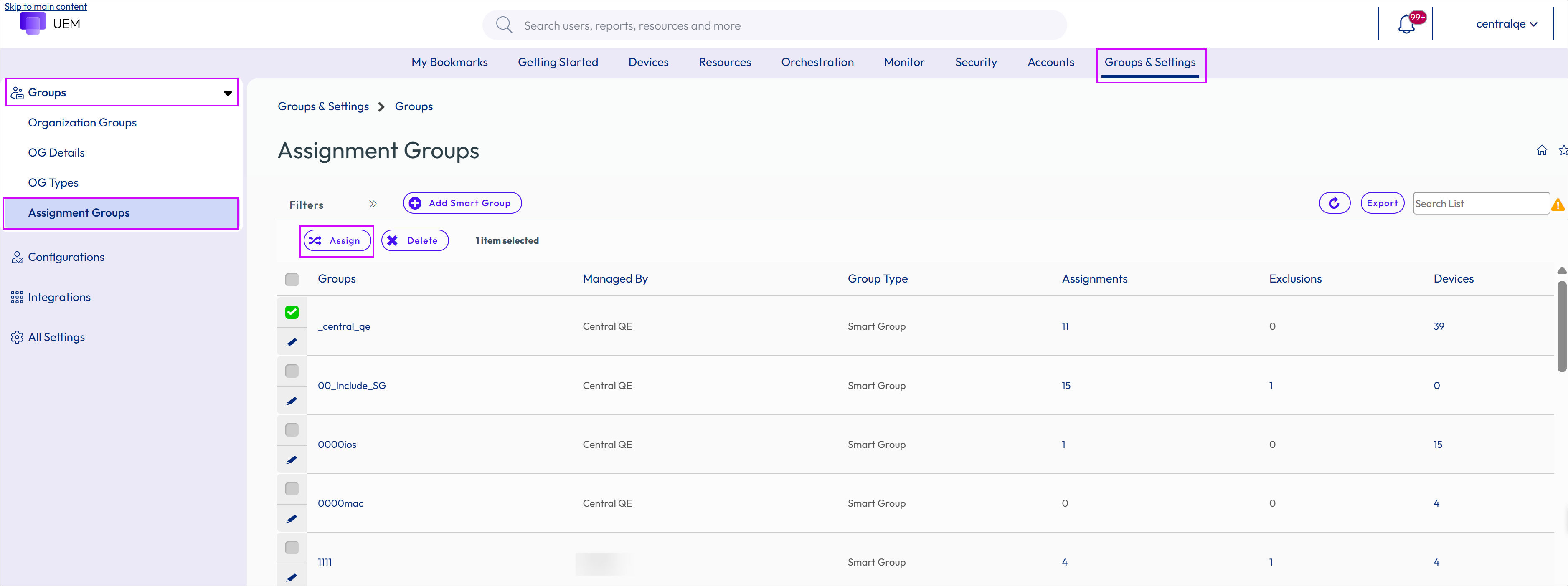Click the X icon in Delete button

[393, 240]
